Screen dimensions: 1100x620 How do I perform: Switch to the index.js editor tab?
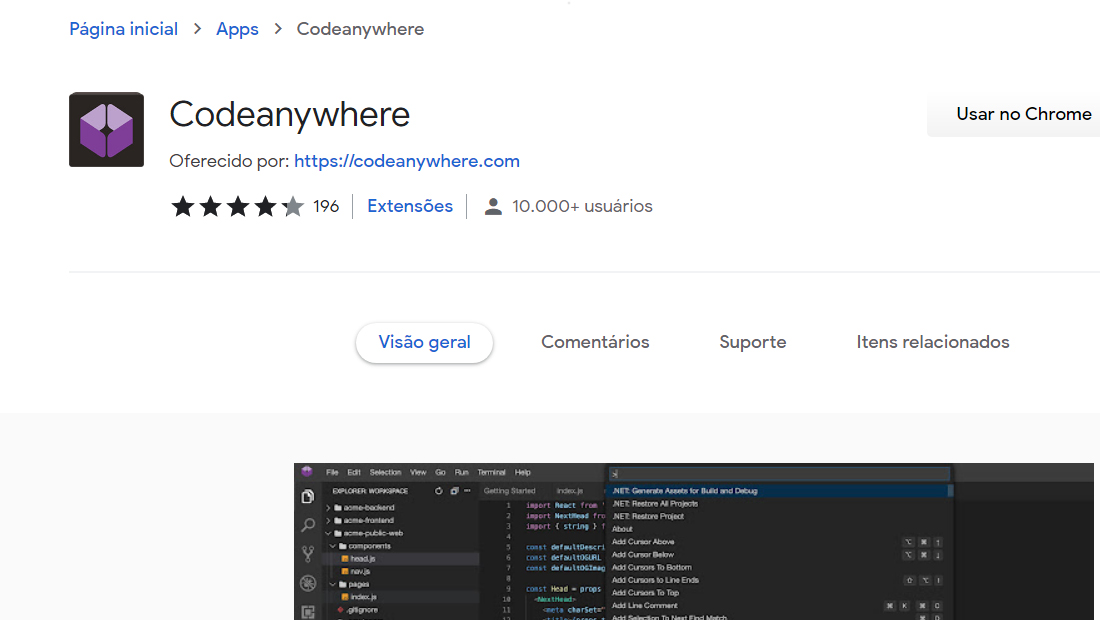(x=570, y=491)
